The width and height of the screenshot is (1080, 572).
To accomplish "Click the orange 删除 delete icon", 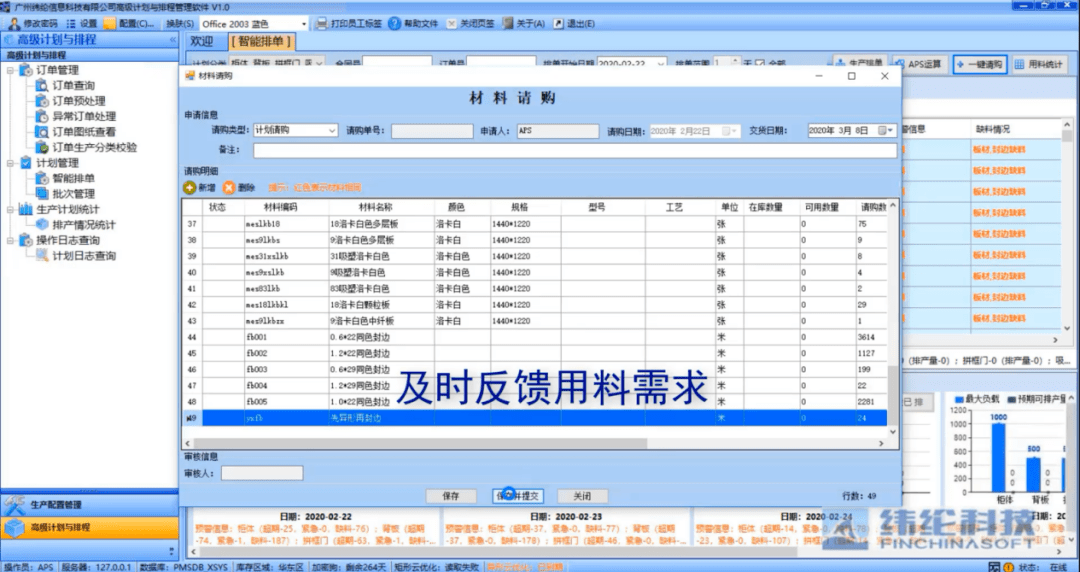I will 229,187.
